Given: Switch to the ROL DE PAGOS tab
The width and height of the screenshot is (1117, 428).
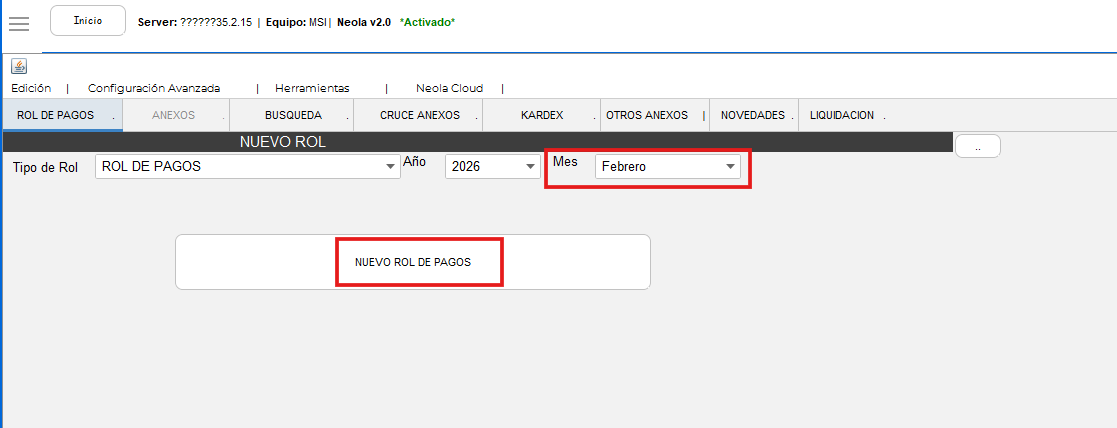Looking at the screenshot, I should click(x=56, y=115).
